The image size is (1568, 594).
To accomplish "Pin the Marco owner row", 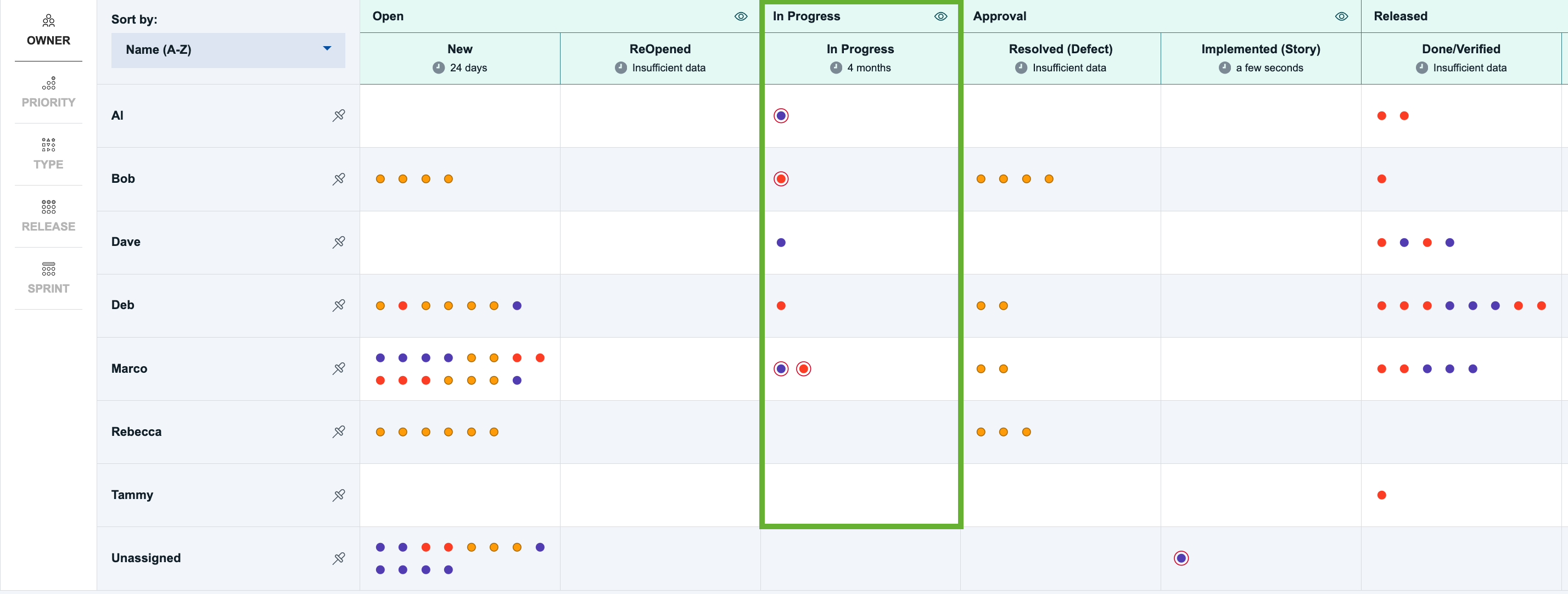I will 339,369.
